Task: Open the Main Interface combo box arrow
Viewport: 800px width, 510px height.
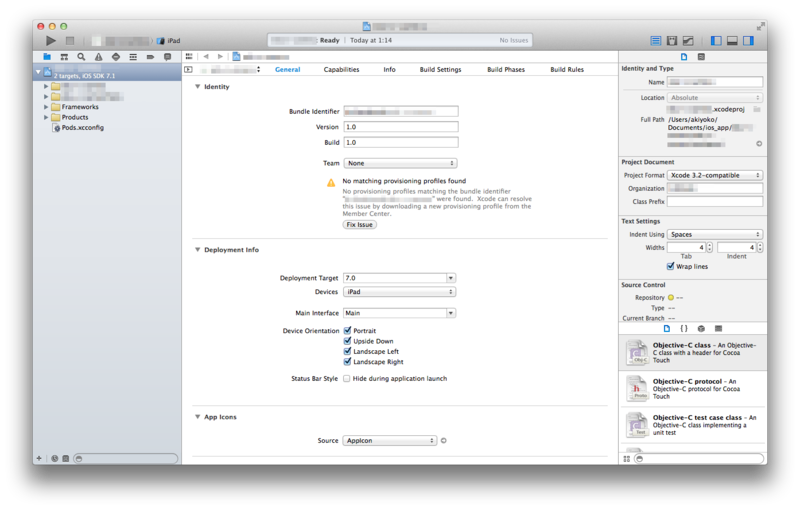Action: click(x=451, y=313)
